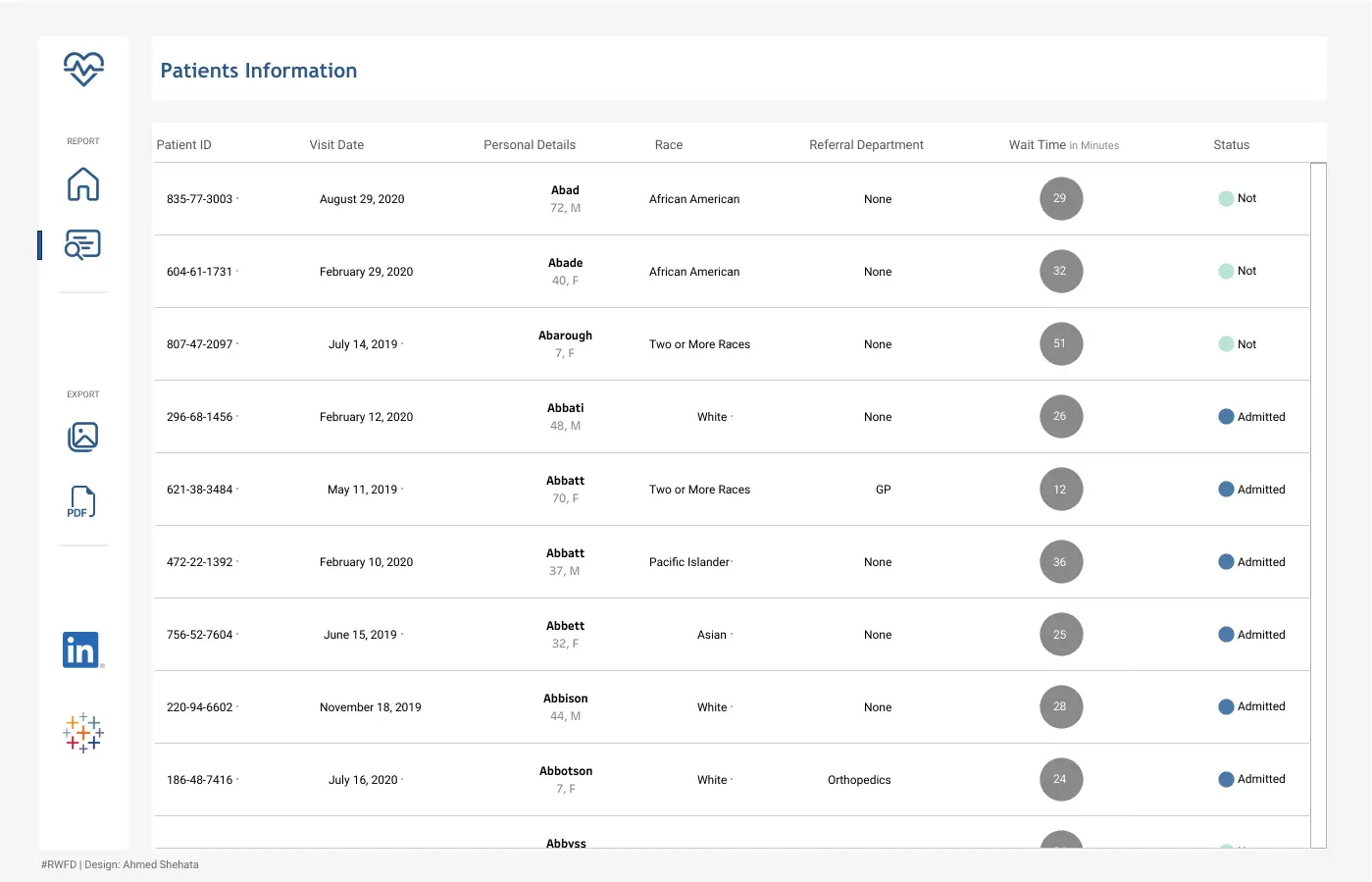Click the Patients Information title
The width and height of the screenshot is (1372, 882).
259,71
